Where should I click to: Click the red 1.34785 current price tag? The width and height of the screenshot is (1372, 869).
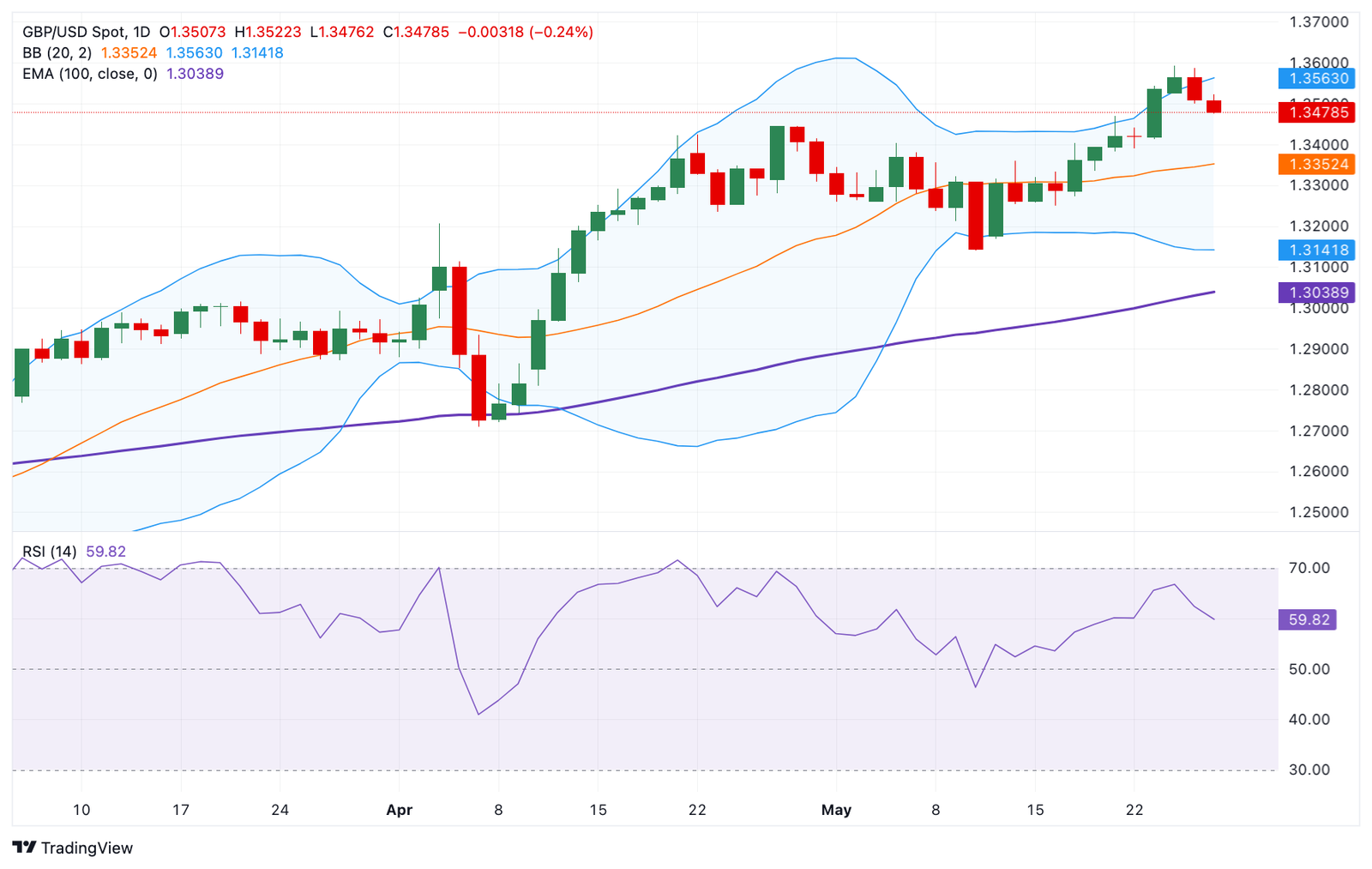[x=1316, y=112]
